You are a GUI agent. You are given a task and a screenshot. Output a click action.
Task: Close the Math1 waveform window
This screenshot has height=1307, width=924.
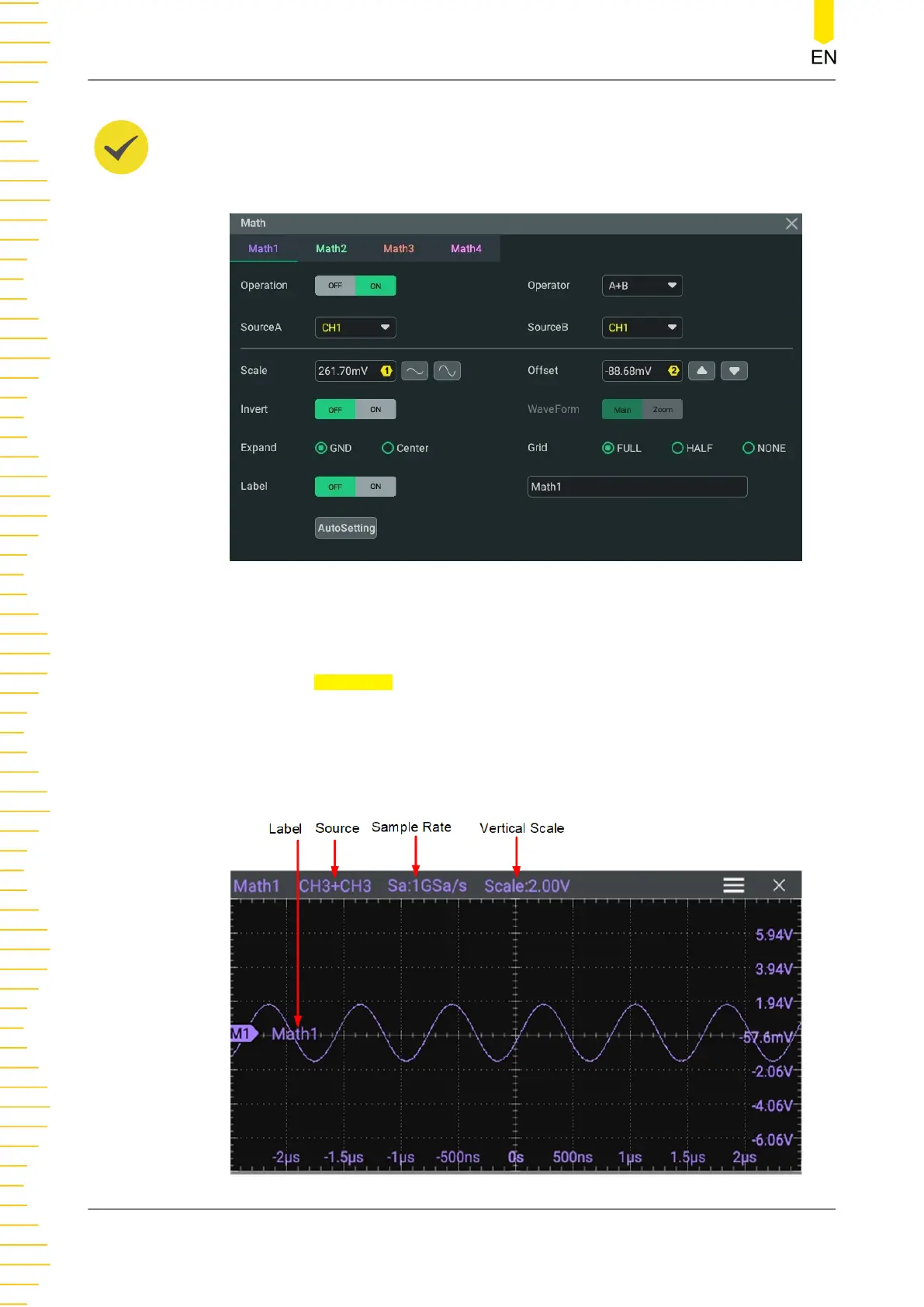pyautogui.click(x=780, y=886)
